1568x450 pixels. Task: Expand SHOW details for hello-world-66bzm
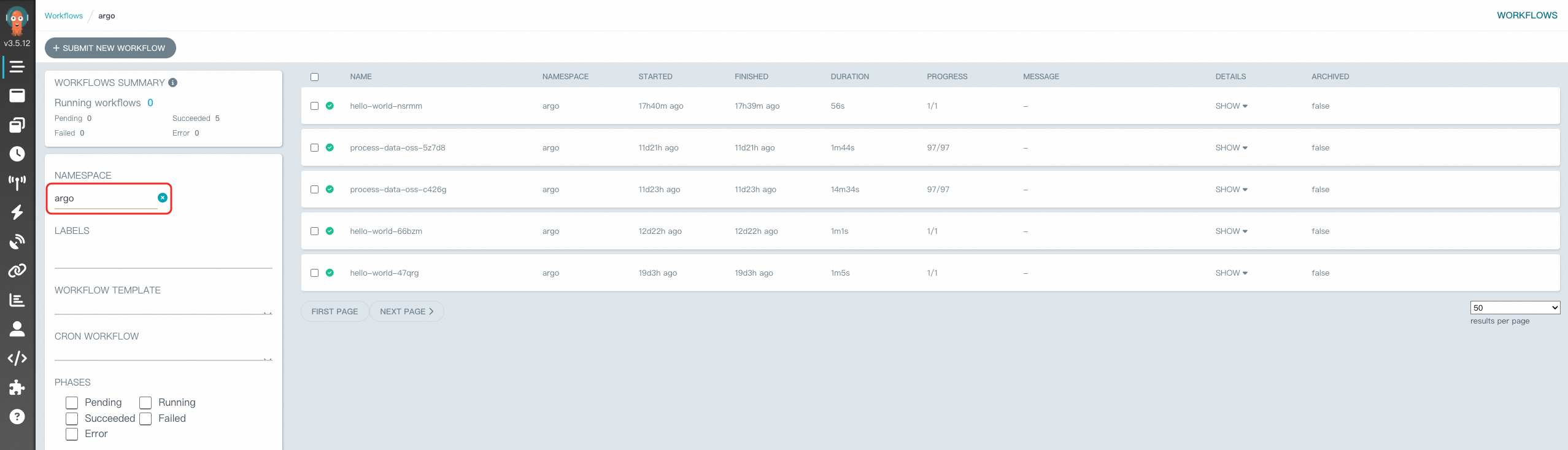coord(1231,231)
